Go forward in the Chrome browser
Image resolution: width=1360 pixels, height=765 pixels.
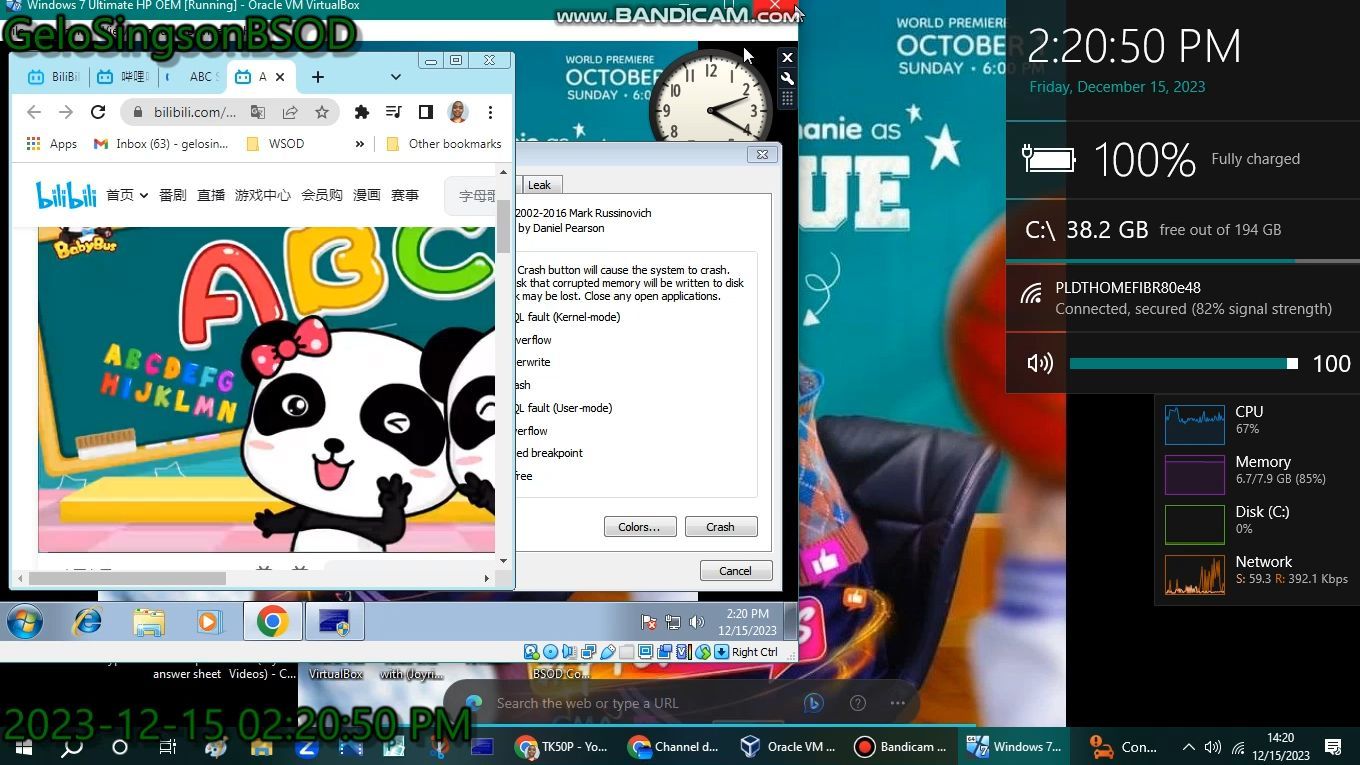[x=66, y=112]
